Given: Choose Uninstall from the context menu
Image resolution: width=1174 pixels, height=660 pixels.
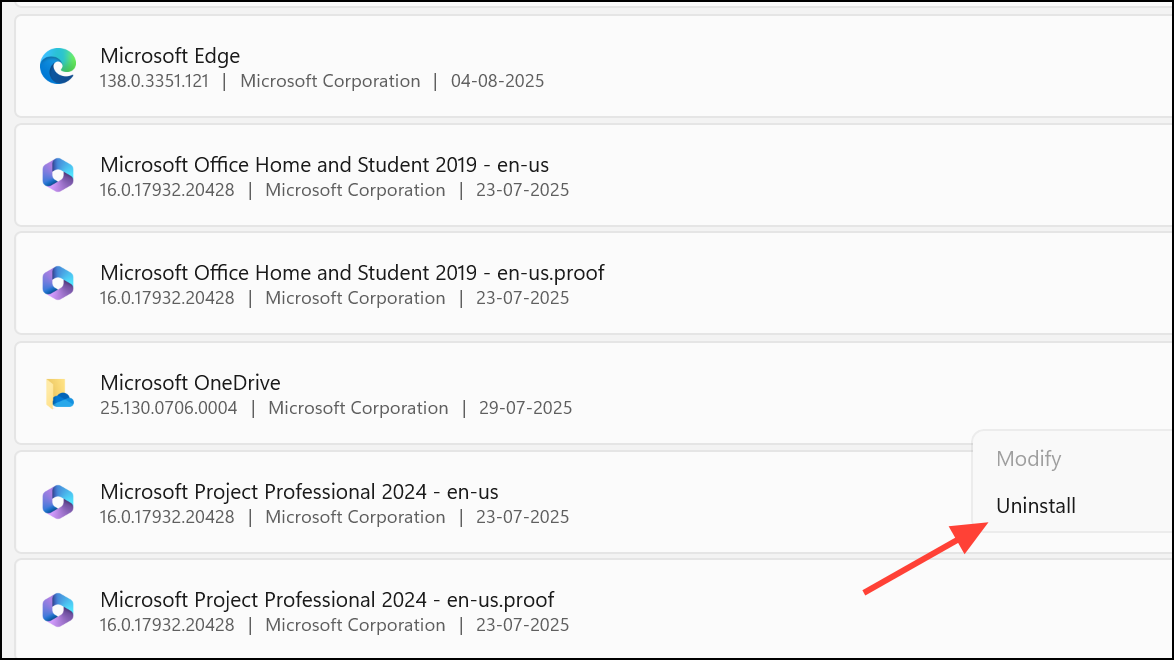Looking at the screenshot, I should pos(1035,506).
